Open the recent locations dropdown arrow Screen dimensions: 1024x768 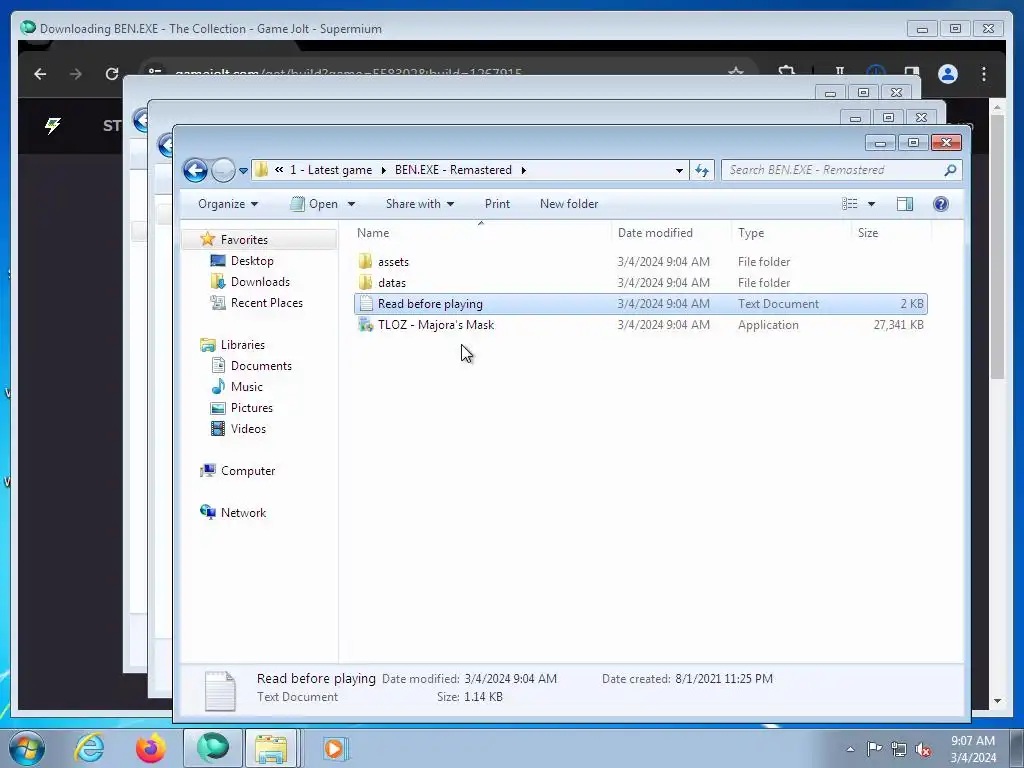243,171
